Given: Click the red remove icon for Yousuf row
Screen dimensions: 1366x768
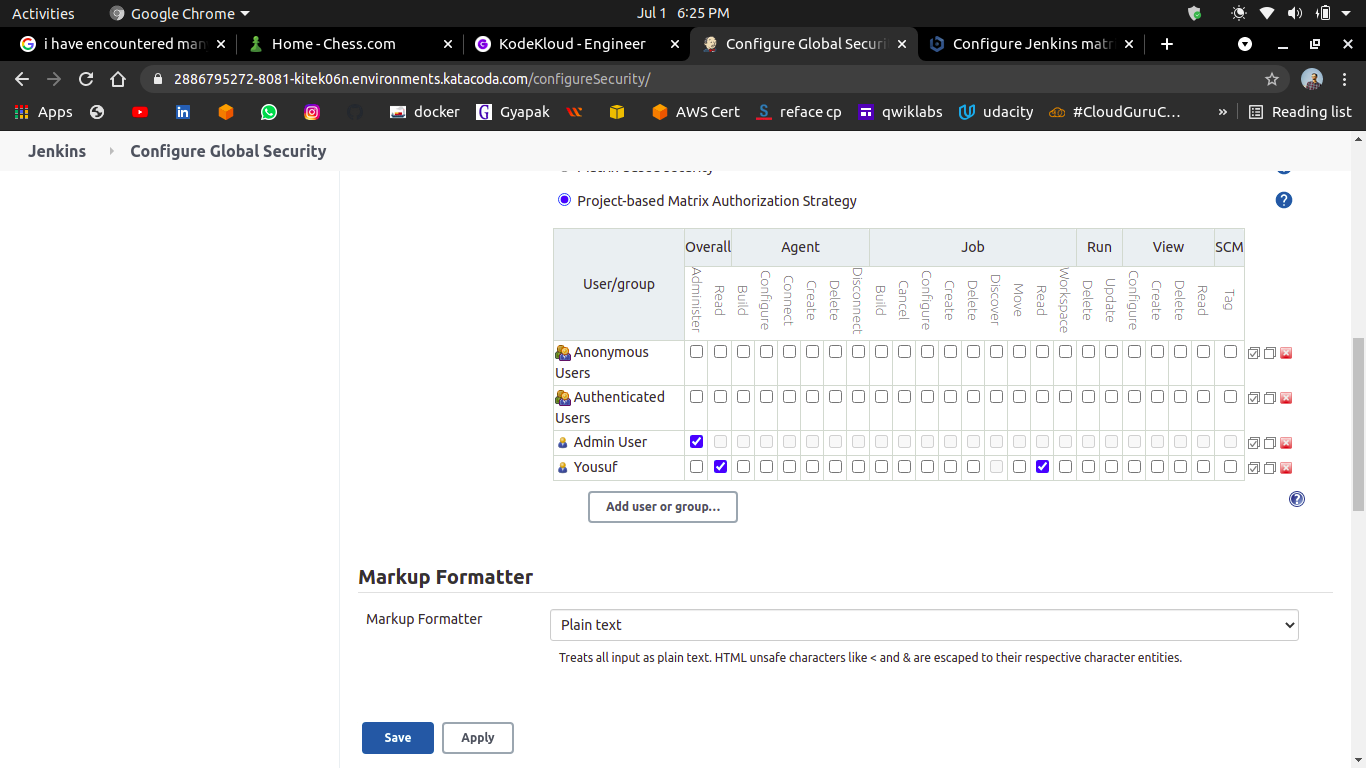Looking at the screenshot, I should [1286, 468].
